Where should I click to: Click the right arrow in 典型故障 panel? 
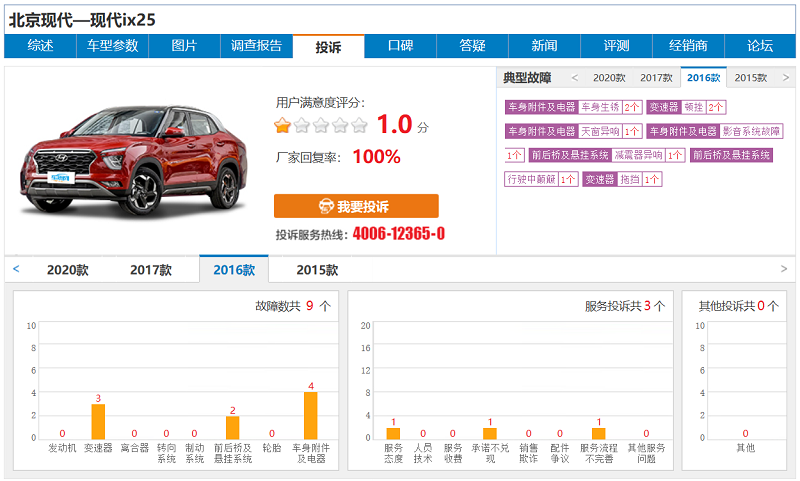click(x=786, y=78)
